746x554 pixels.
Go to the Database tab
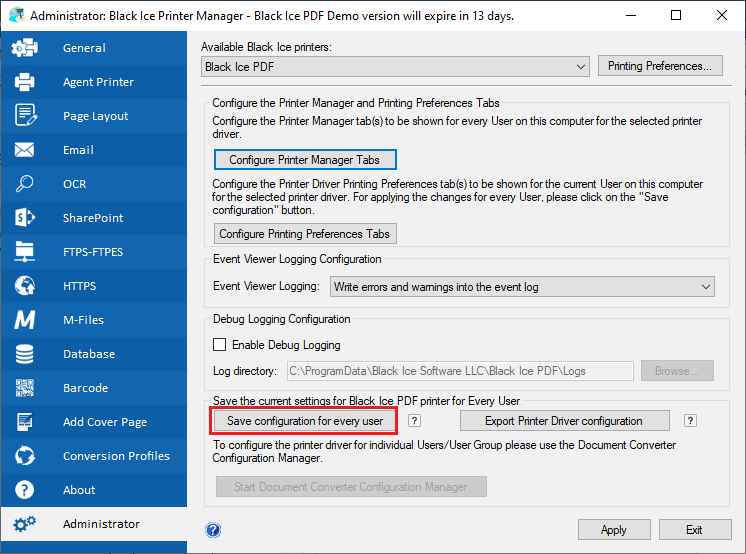click(88, 354)
